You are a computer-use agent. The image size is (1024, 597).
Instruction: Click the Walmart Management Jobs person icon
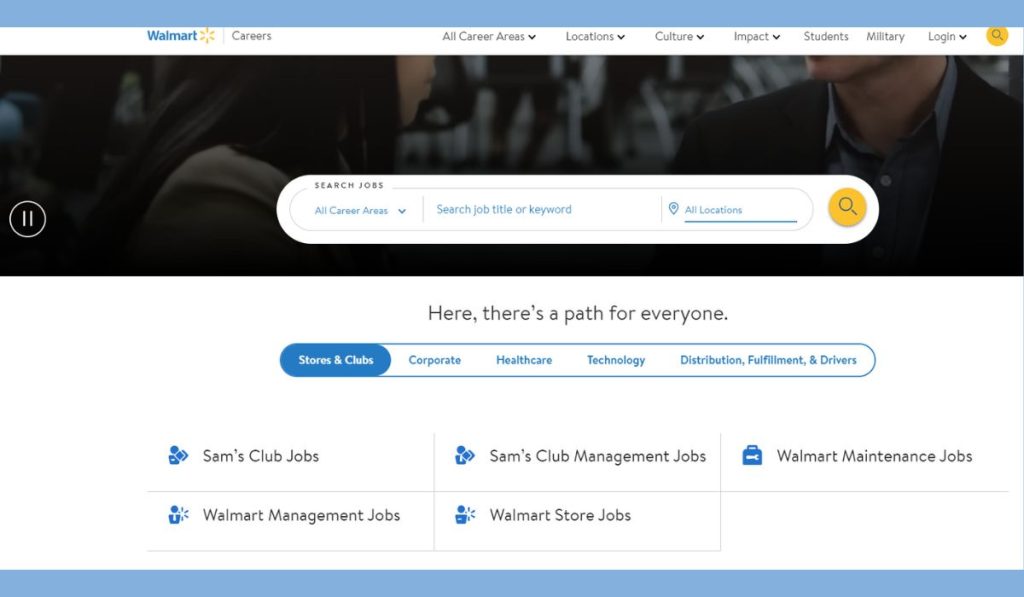coord(177,514)
